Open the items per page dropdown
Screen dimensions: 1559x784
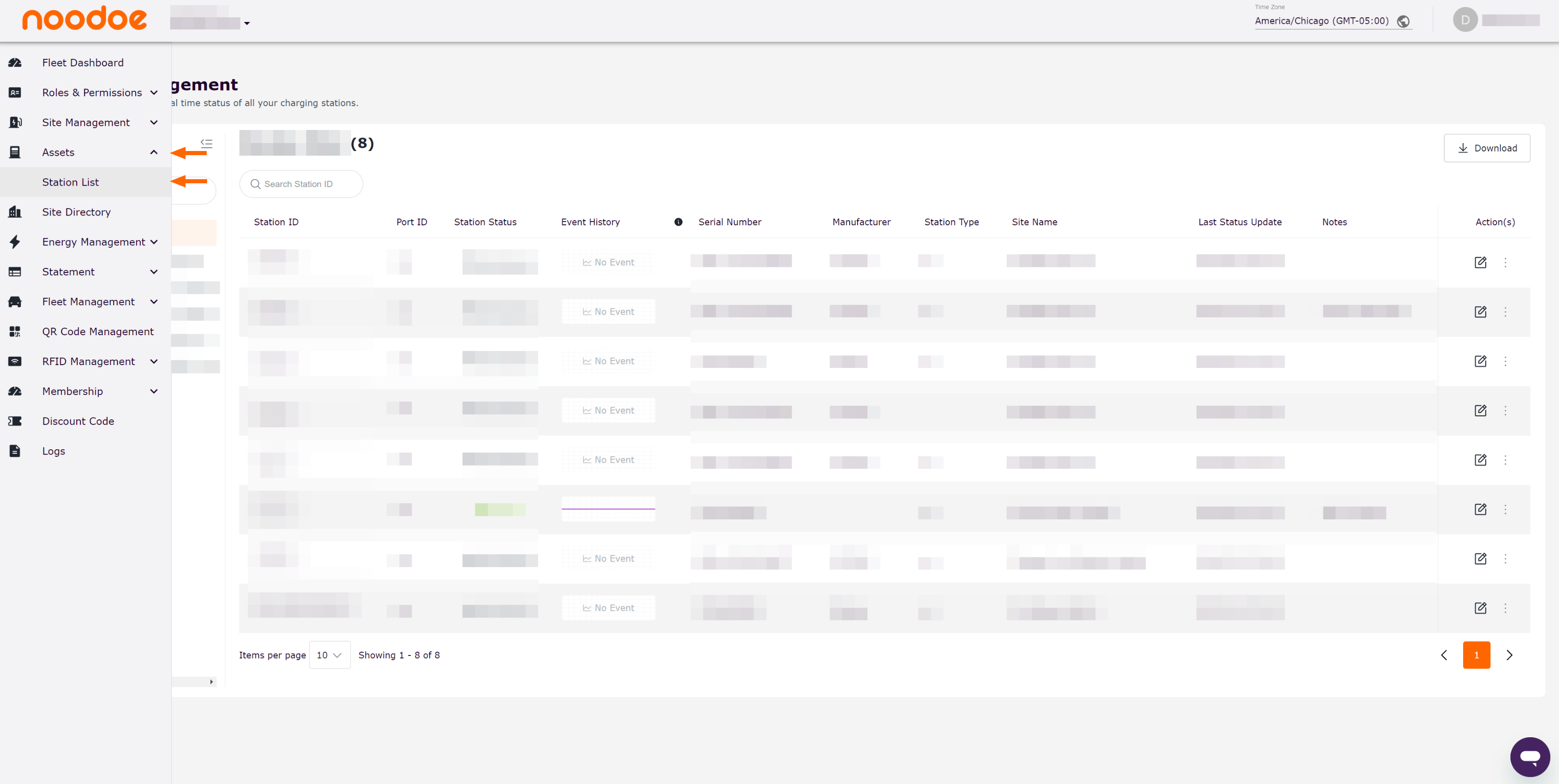click(x=329, y=655)
